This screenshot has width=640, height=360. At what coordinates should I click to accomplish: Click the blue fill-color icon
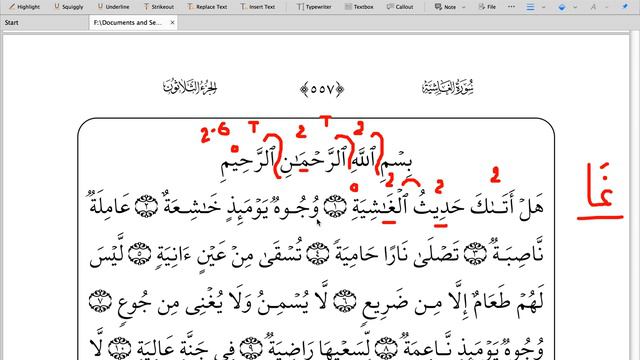pyautogui.click(x=562, y=7)
